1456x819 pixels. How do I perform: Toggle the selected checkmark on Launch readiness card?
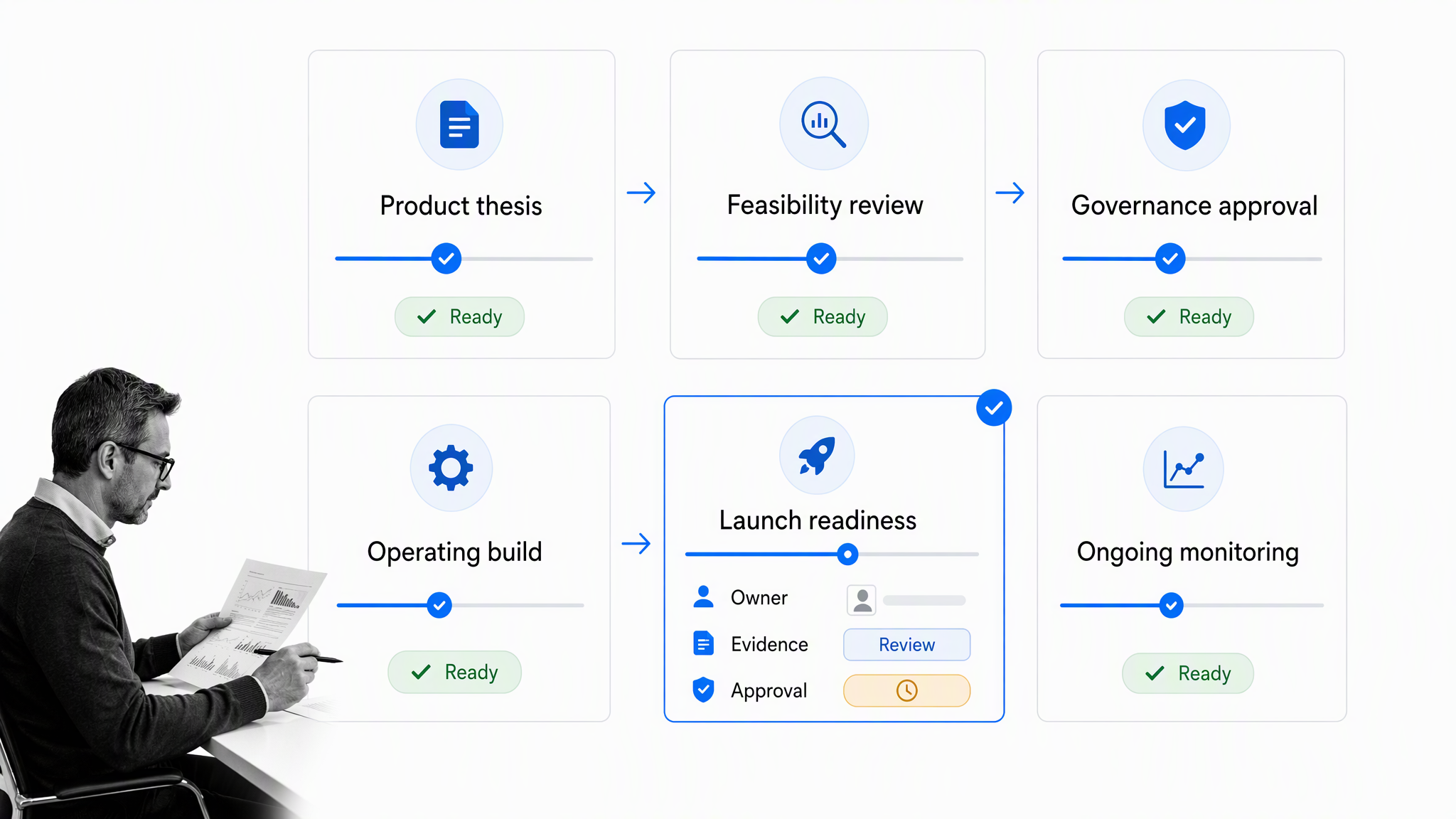[994, 407]
